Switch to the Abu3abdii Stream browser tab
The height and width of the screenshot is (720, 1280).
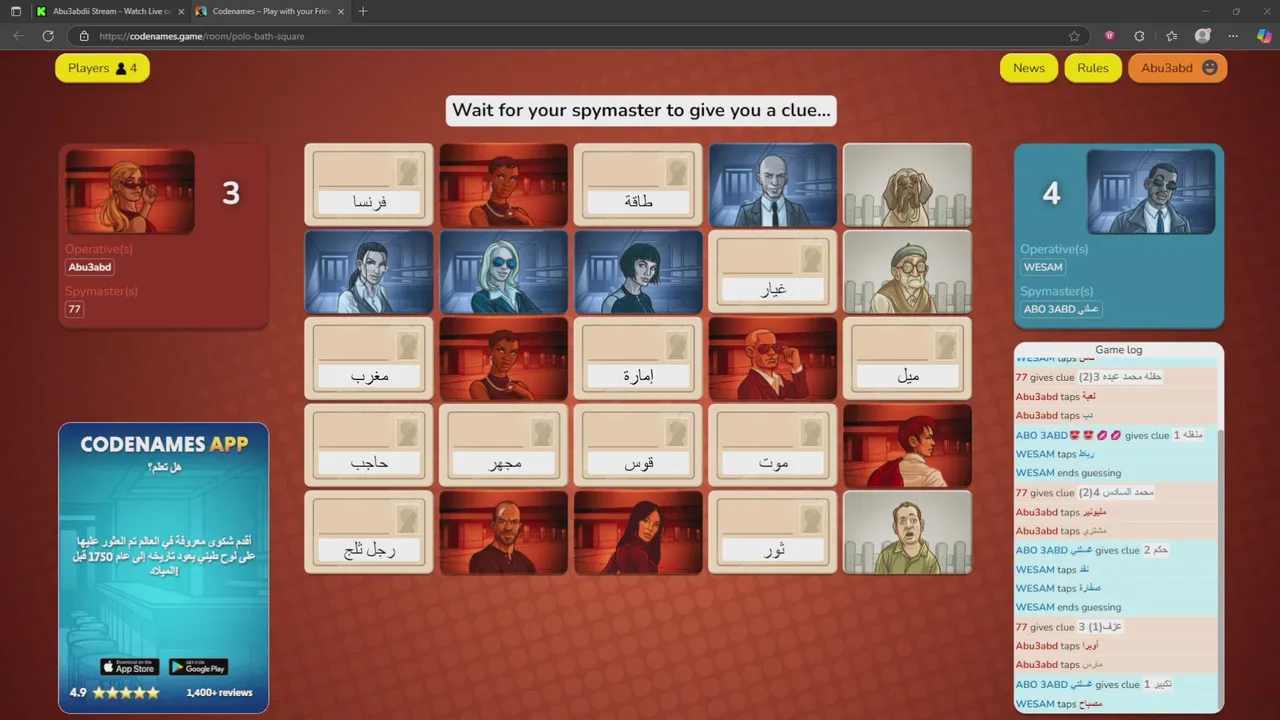pos(108,11)
